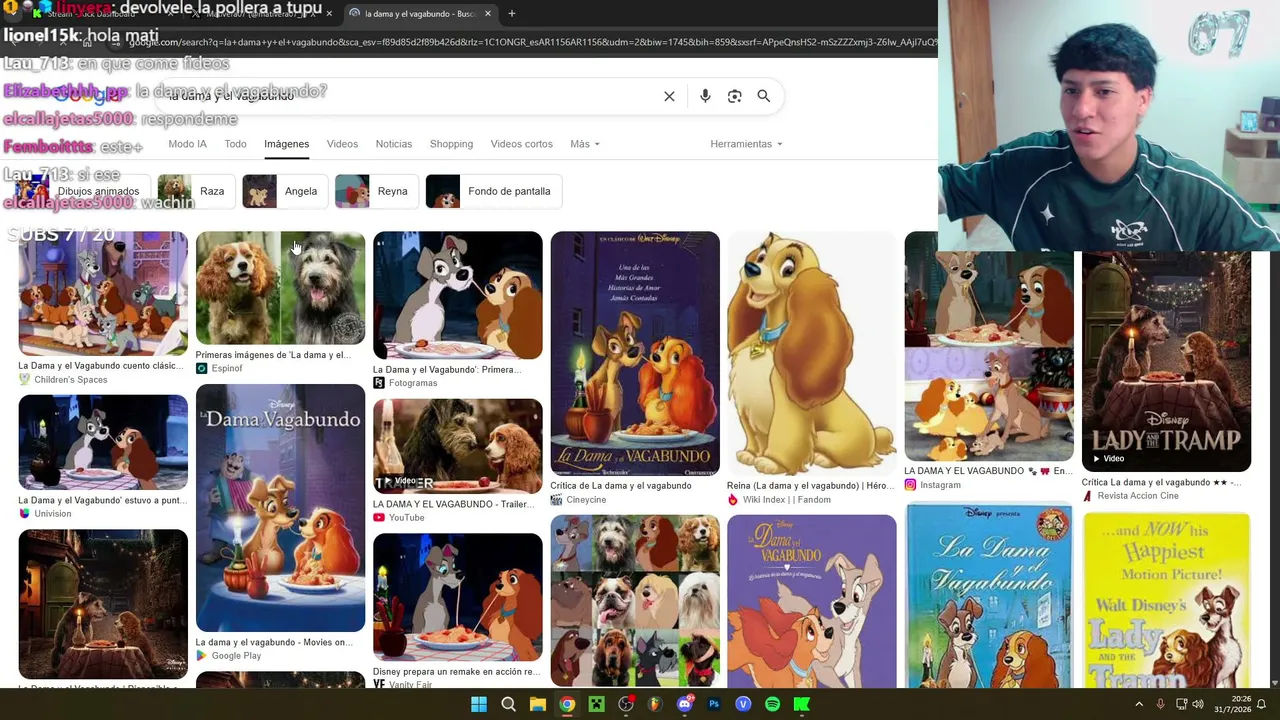
Task: Launch Minecraft from the taskbar
Action: point(596,704)
